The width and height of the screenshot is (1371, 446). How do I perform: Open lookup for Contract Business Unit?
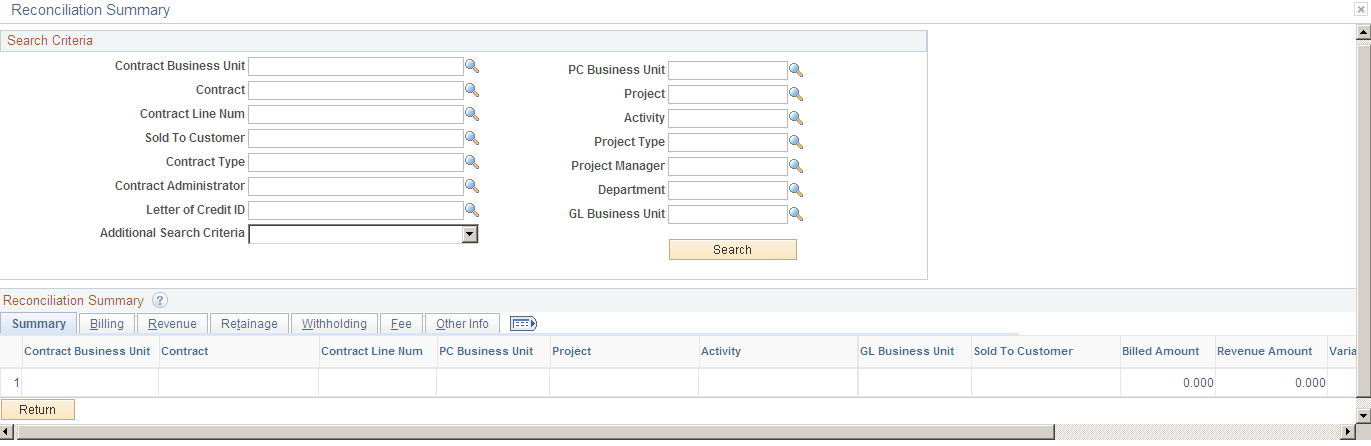click(472, 66)
